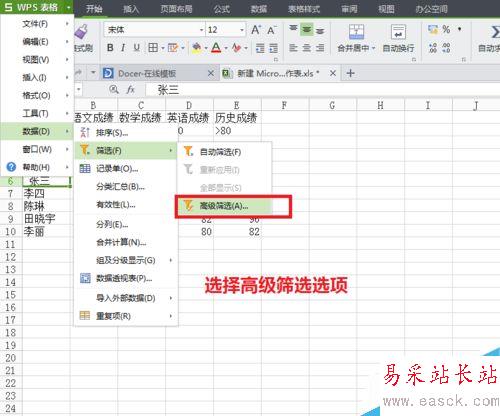Click the clear format eraser icon
This screenshot has width=500, height=416.
(x=236, y=48)
